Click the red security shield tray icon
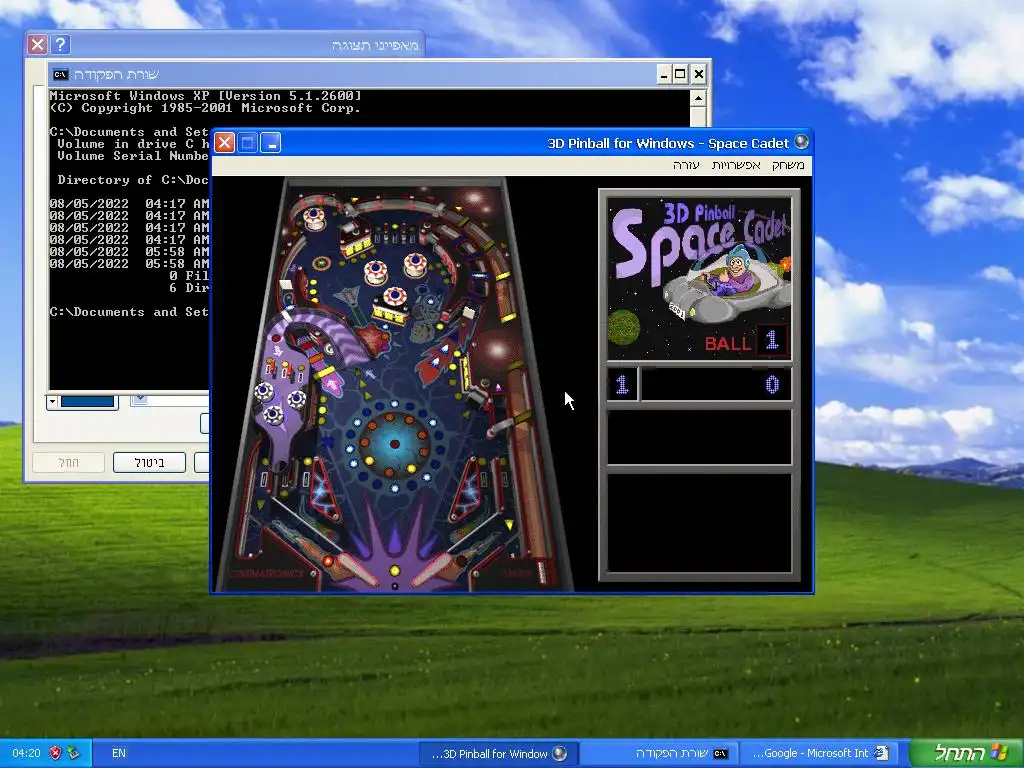The height and width of the screenshot is (768, 1024). pyautogui.click(x=56, y=753)
